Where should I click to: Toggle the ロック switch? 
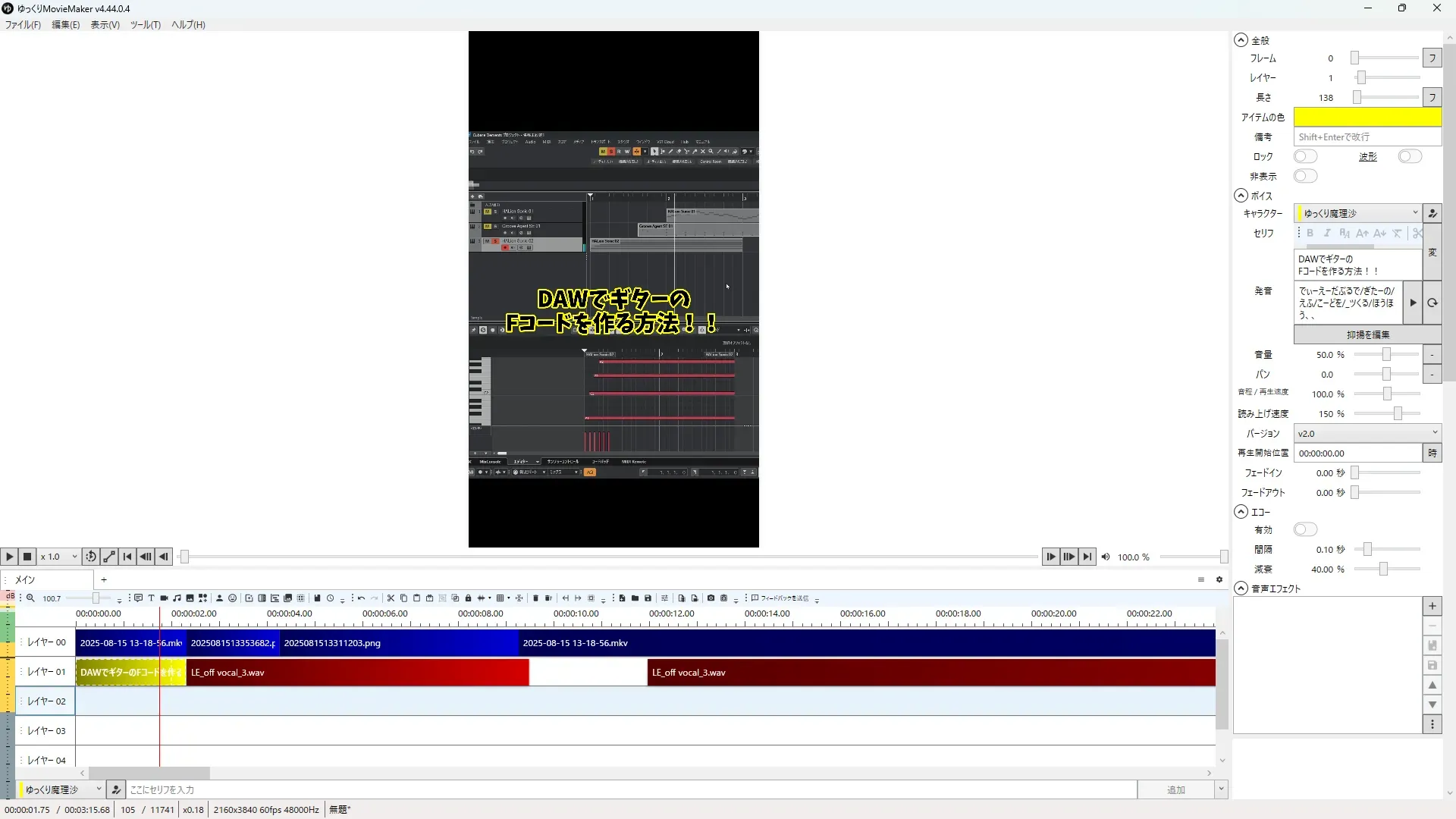coord(1305,156)
